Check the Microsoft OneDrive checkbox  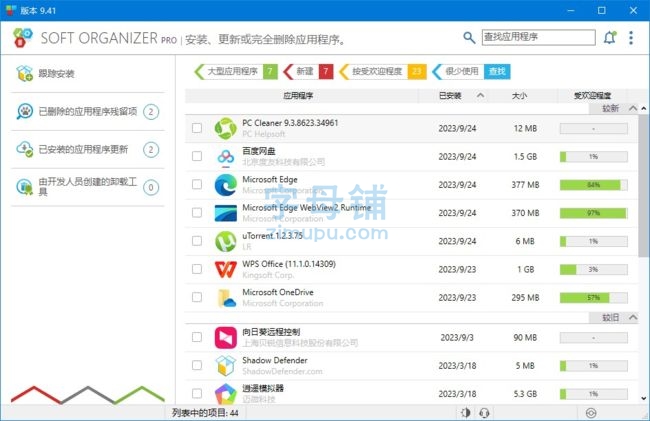197,297
